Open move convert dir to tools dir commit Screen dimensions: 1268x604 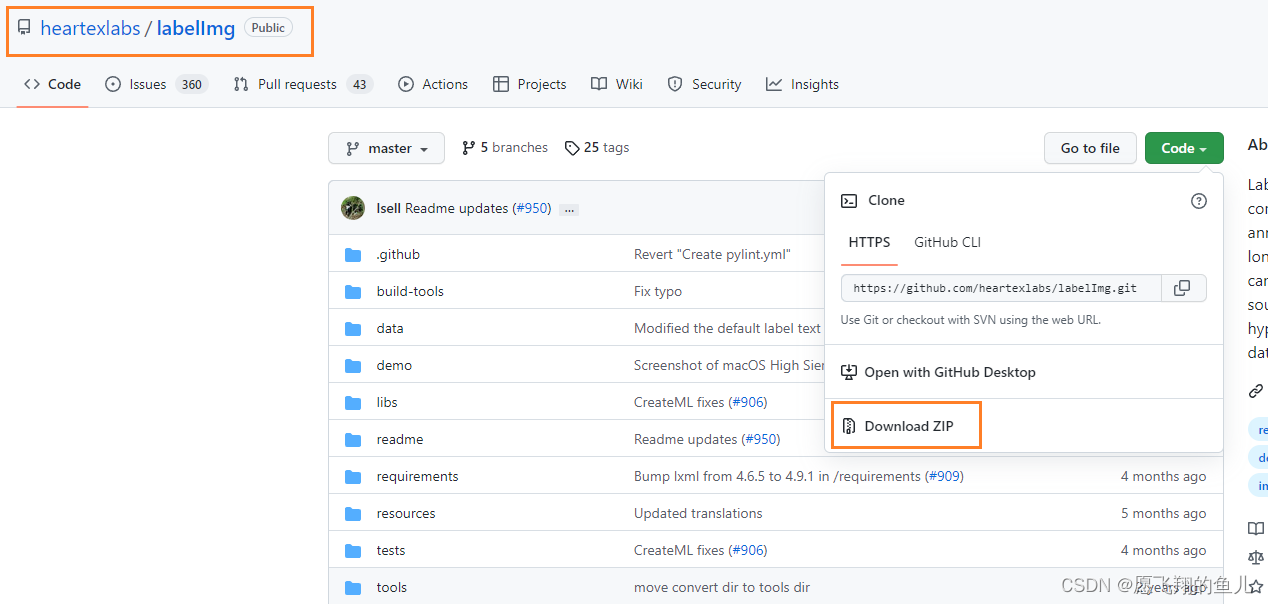click(722, 587)
